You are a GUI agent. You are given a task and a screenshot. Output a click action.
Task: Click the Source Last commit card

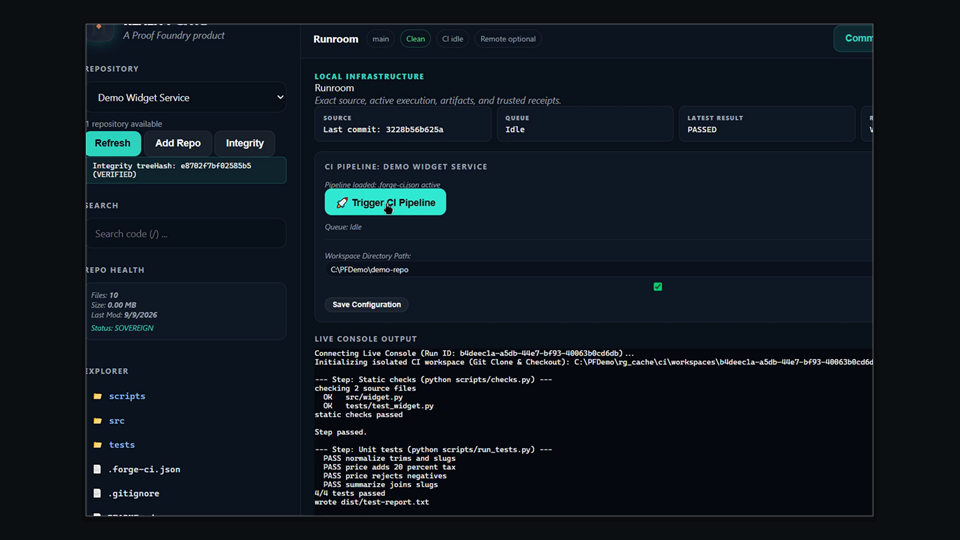(403, 124)
